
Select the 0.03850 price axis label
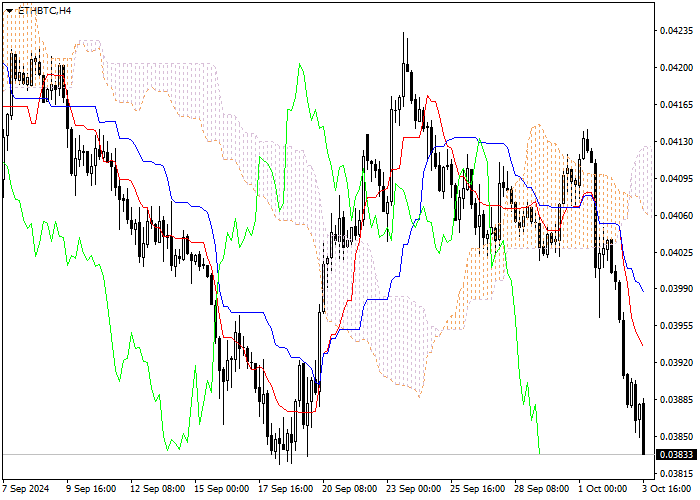click(x=677, y=436)
